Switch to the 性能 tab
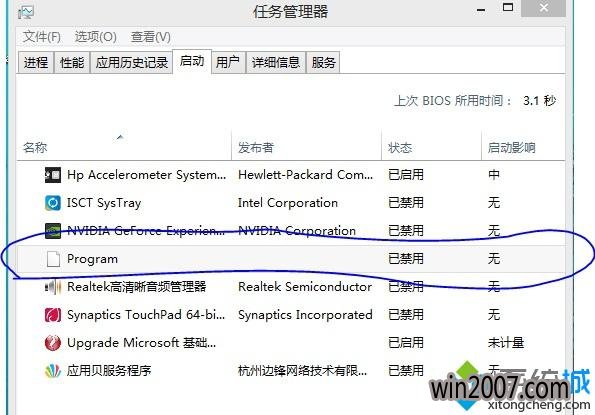Viewport: 595px width, 415px height. (72, 62)
